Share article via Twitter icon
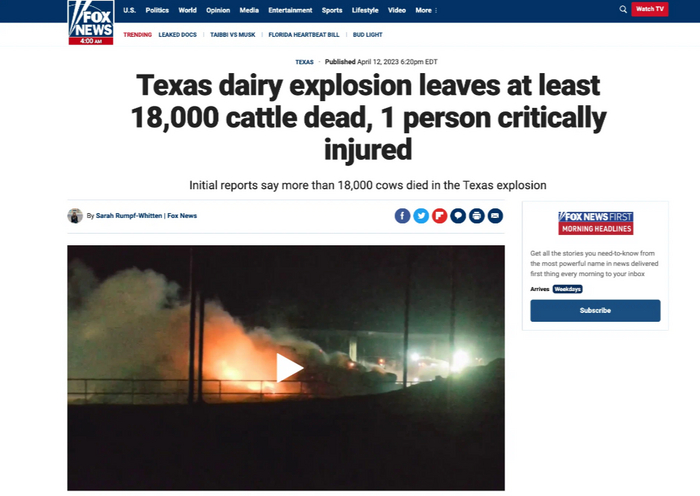This screenshot has height=496, width=700. click(421, 216)
